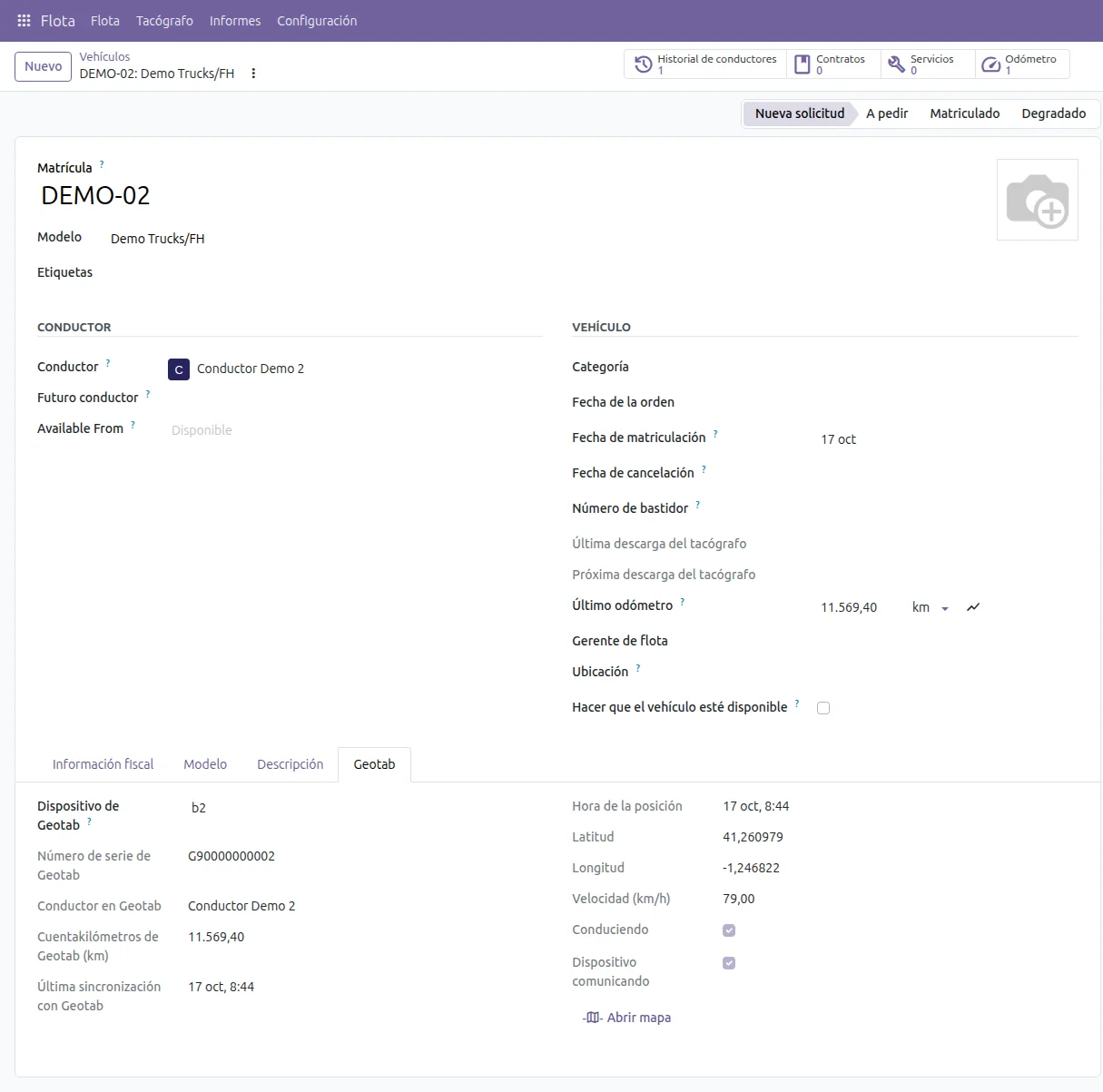Toggle the Dispositivo comunicando checkbox
The image size is (1103, 1092).
point(729,963)
